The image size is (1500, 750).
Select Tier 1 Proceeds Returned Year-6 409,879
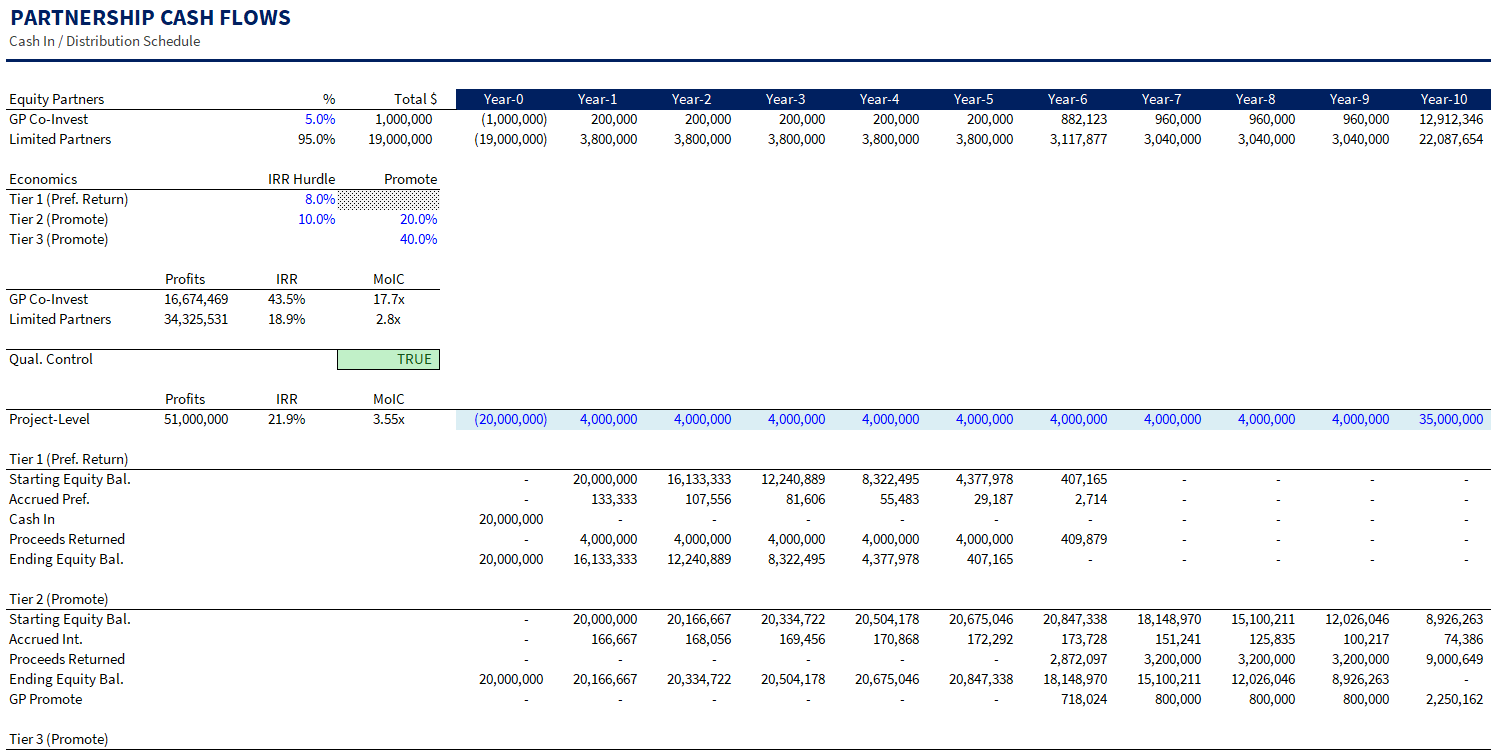pos(1082,539)
